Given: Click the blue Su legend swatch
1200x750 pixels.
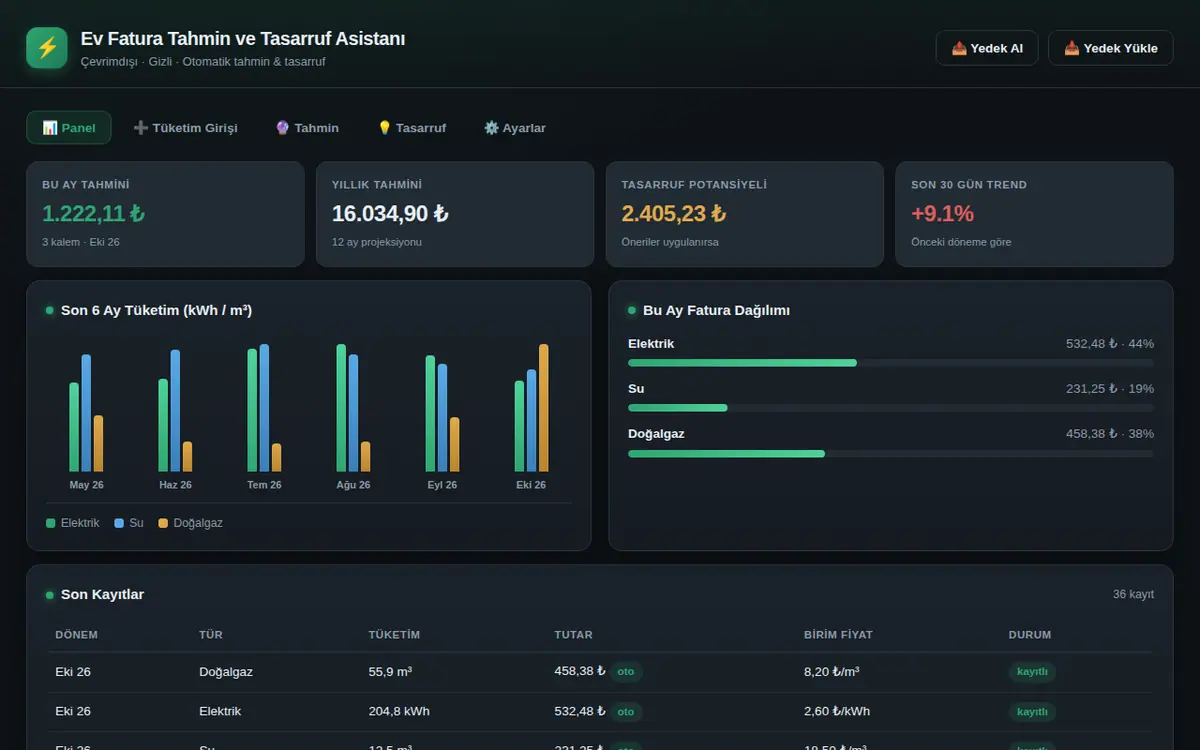Looking at the screenshot, I should click(119, 523).
